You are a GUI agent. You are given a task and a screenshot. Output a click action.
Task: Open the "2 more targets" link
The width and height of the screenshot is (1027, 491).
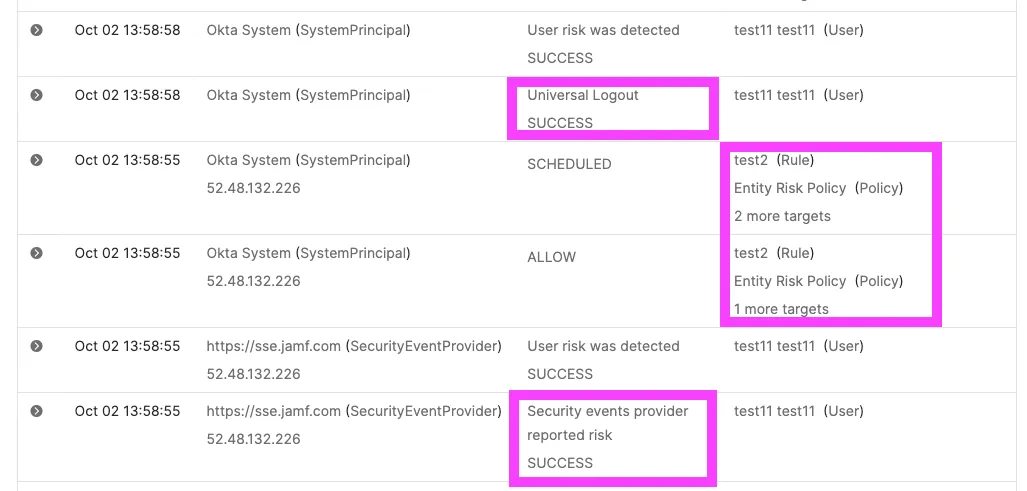pyautogui.click(x=782, y=216)
